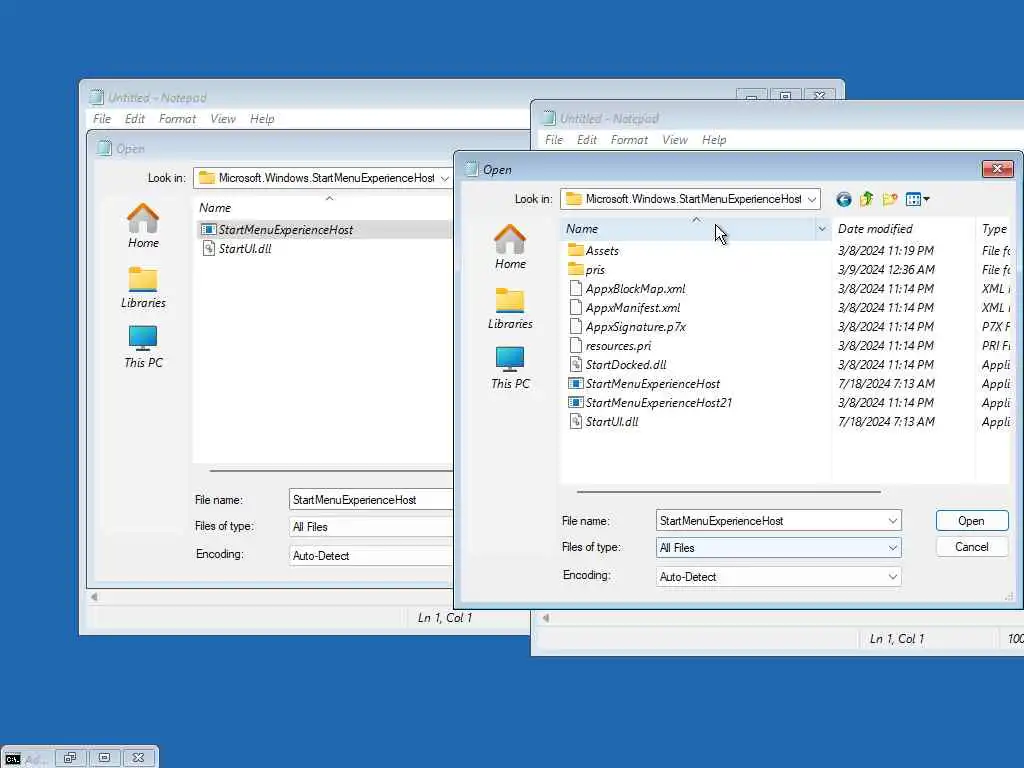Click the Back arrow icon in the Open dialog toolbar
This screenshot has width=1024, height=768.
(843, 199)
